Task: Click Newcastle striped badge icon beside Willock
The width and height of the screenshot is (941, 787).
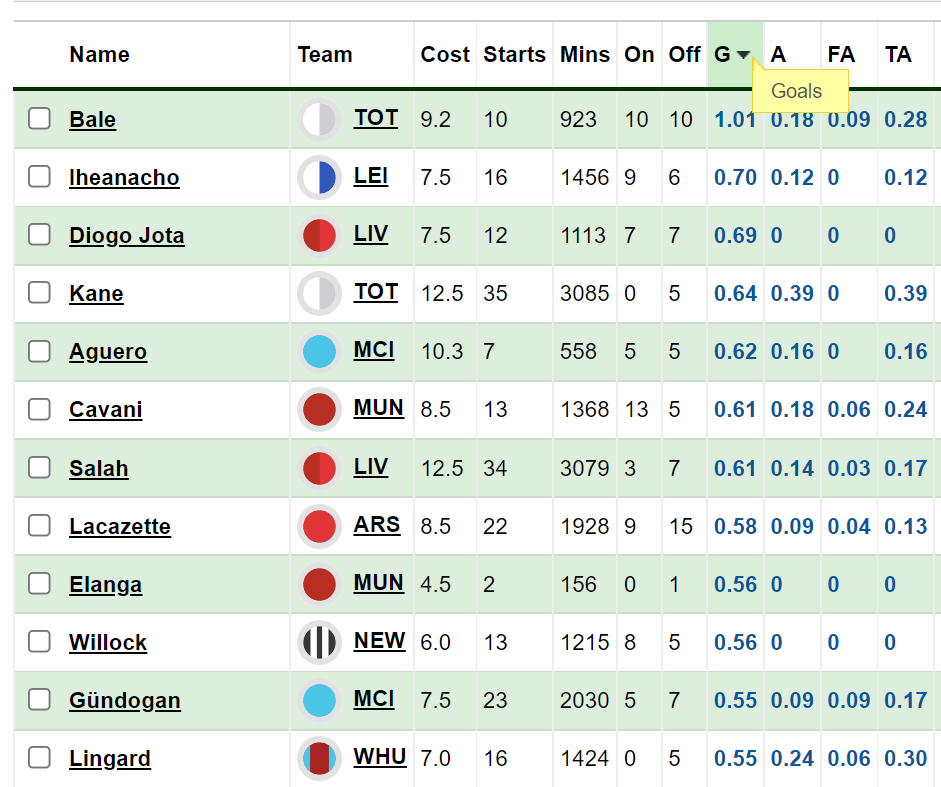Action: [x=319, y=642]
